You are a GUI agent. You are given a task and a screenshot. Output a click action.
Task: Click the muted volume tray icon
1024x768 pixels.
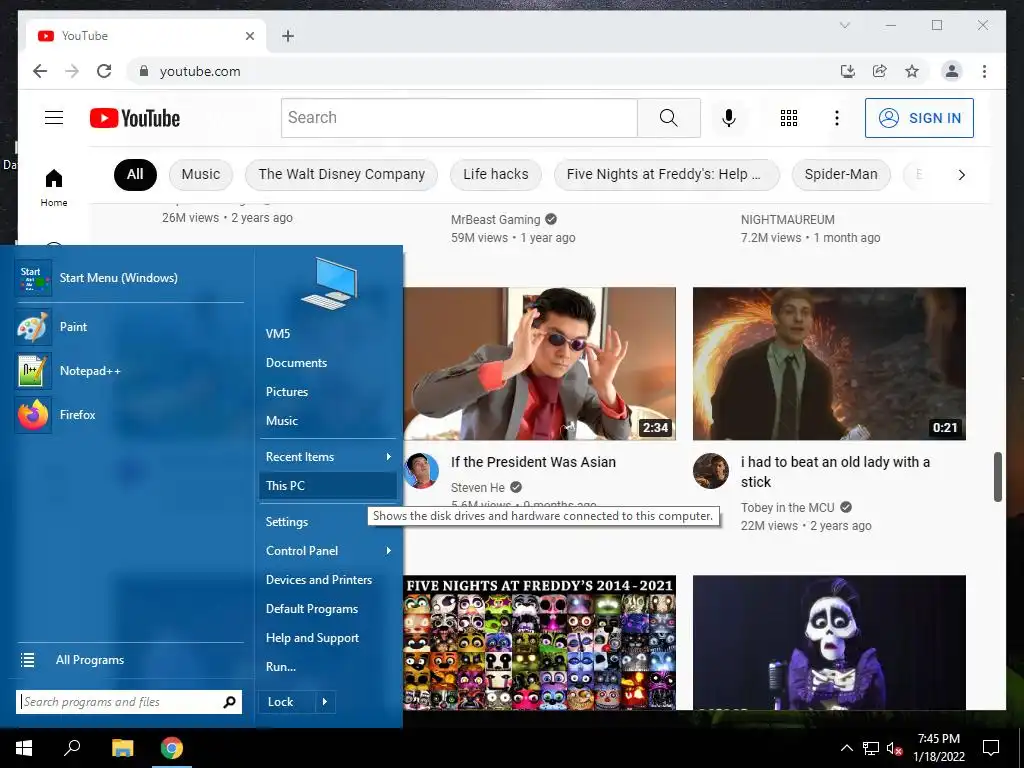click(895, 748)
